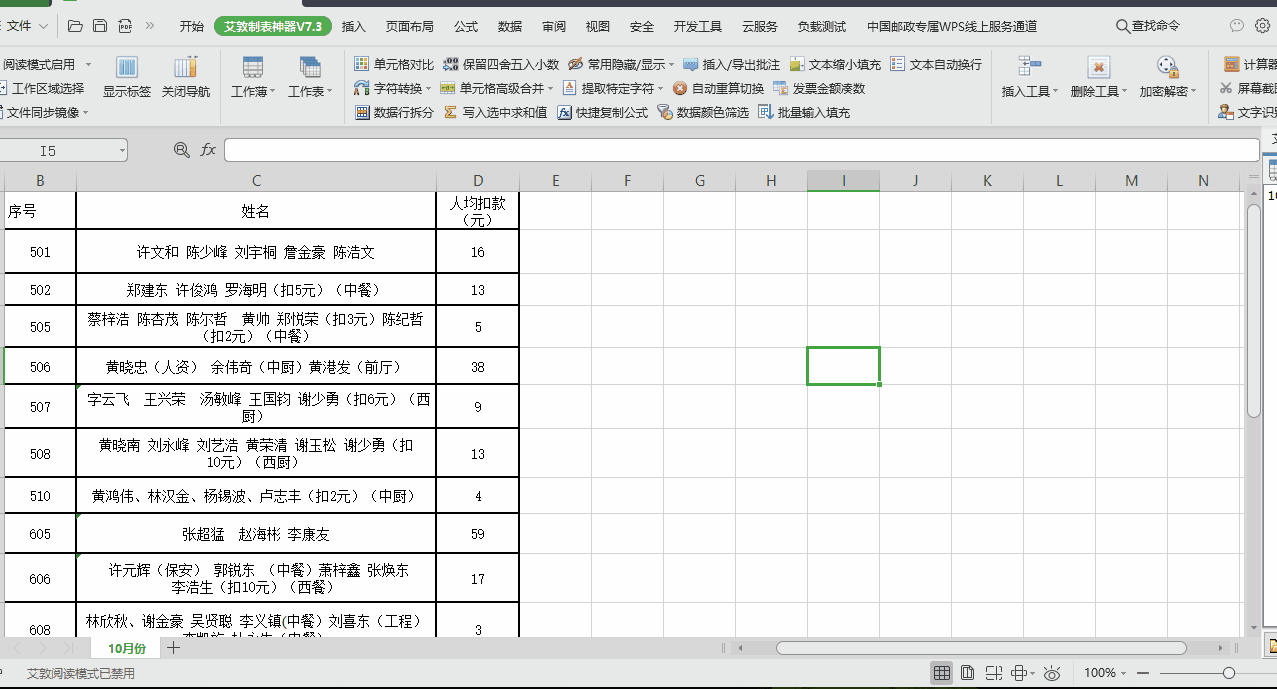Open settings gear in title bar
Image resolution: width=1277 pixels, height=689 pixels.
point(1263,26)
